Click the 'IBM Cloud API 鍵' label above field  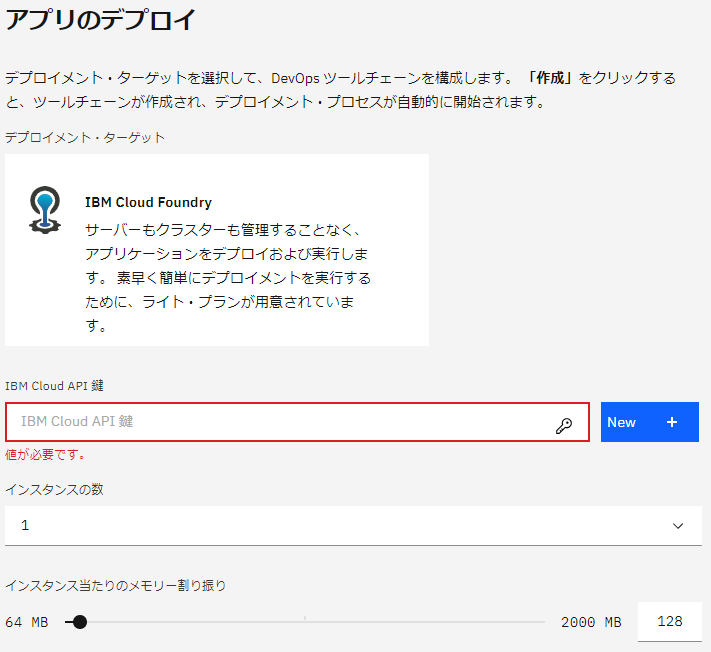[54, 386]
